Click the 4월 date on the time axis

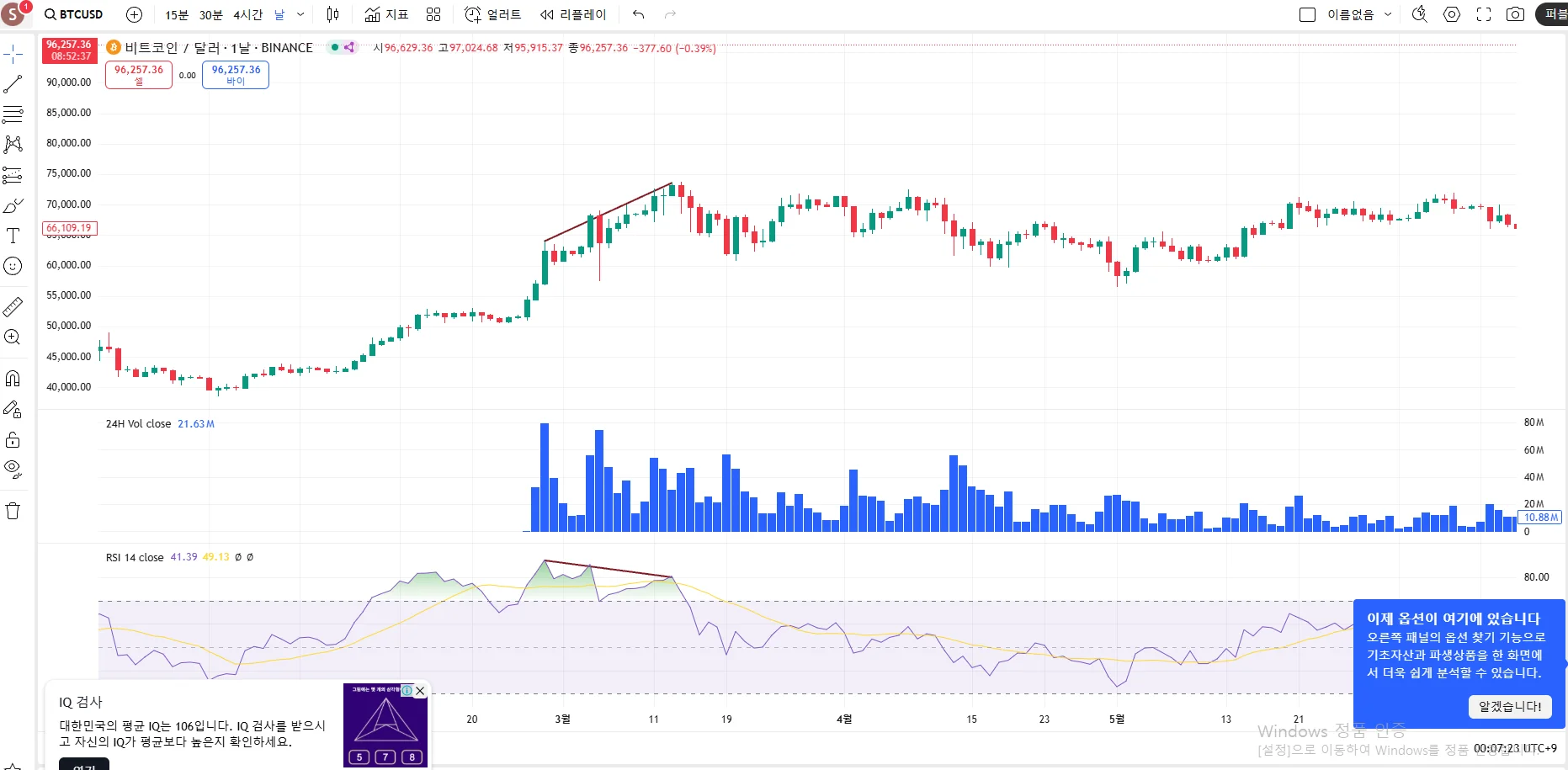tap(844, 720)
